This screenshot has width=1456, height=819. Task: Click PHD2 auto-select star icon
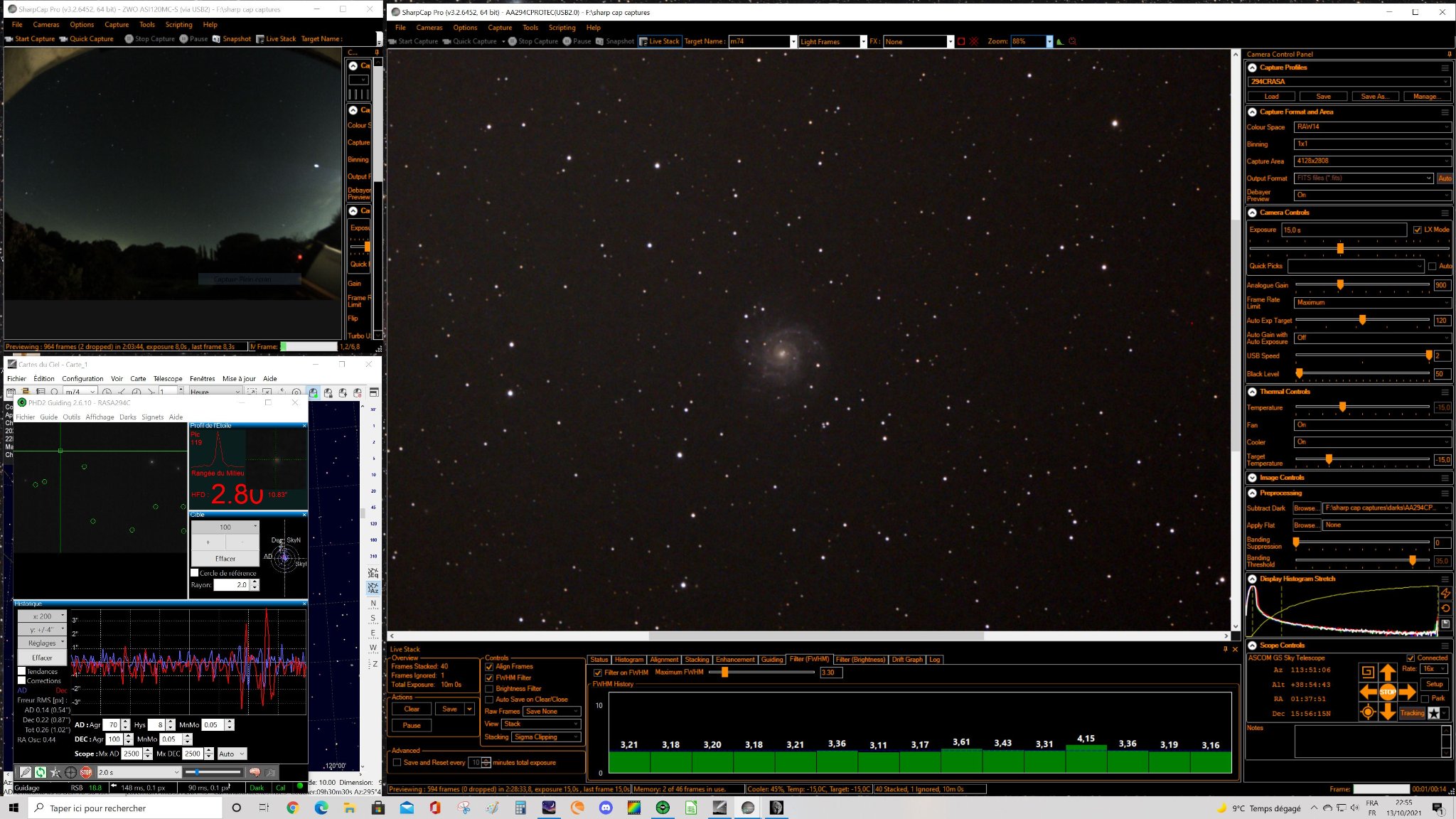(x=55, y=772)
